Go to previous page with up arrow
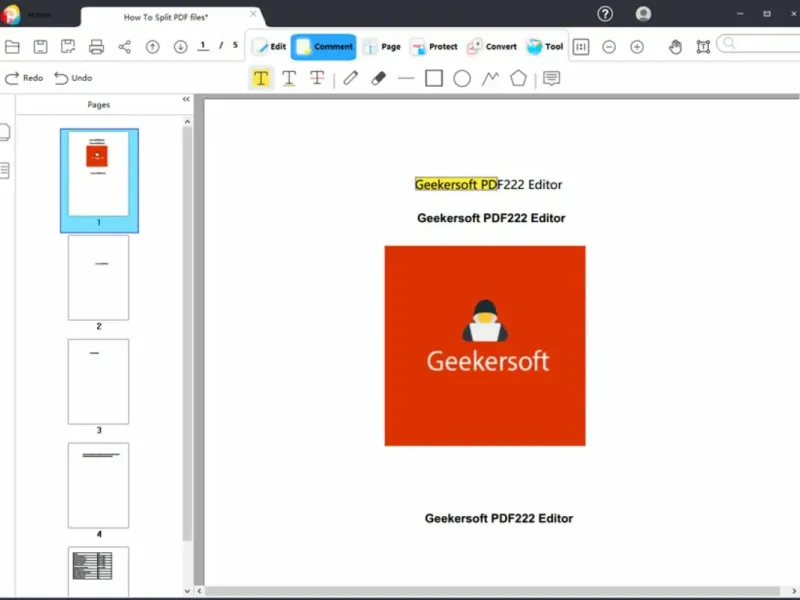800x600 pixels. (x=153, y=47)
